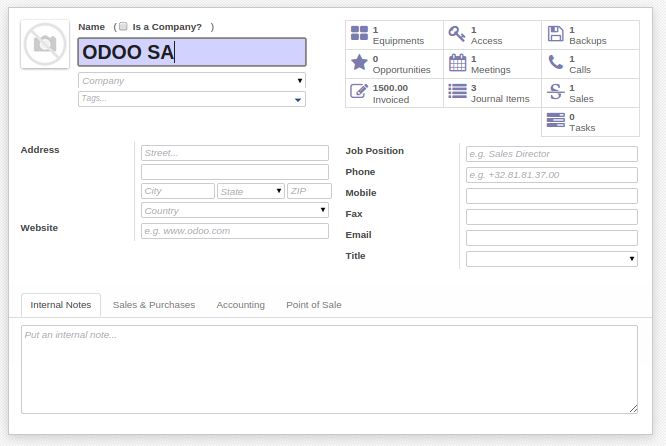
Task: Open the Opportunities star icon
Action: 359,63
